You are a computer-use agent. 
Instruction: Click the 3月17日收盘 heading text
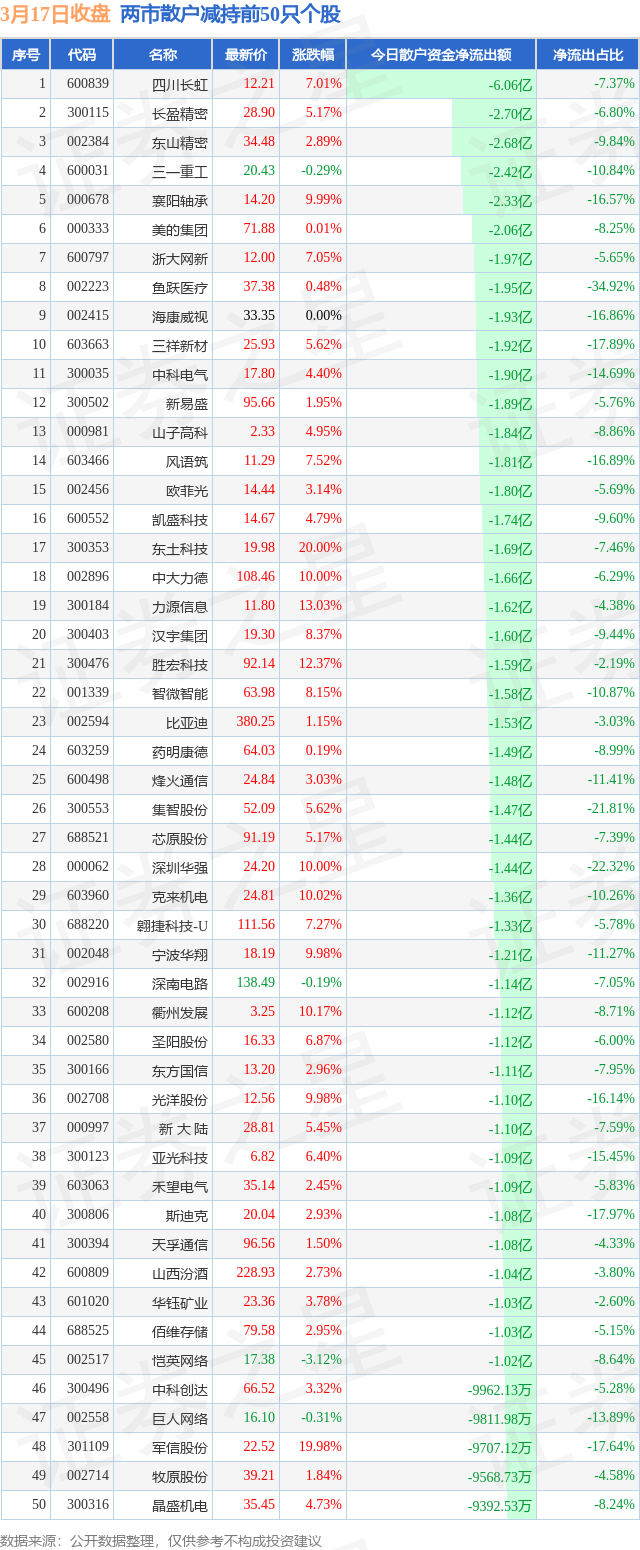[56, 14]
